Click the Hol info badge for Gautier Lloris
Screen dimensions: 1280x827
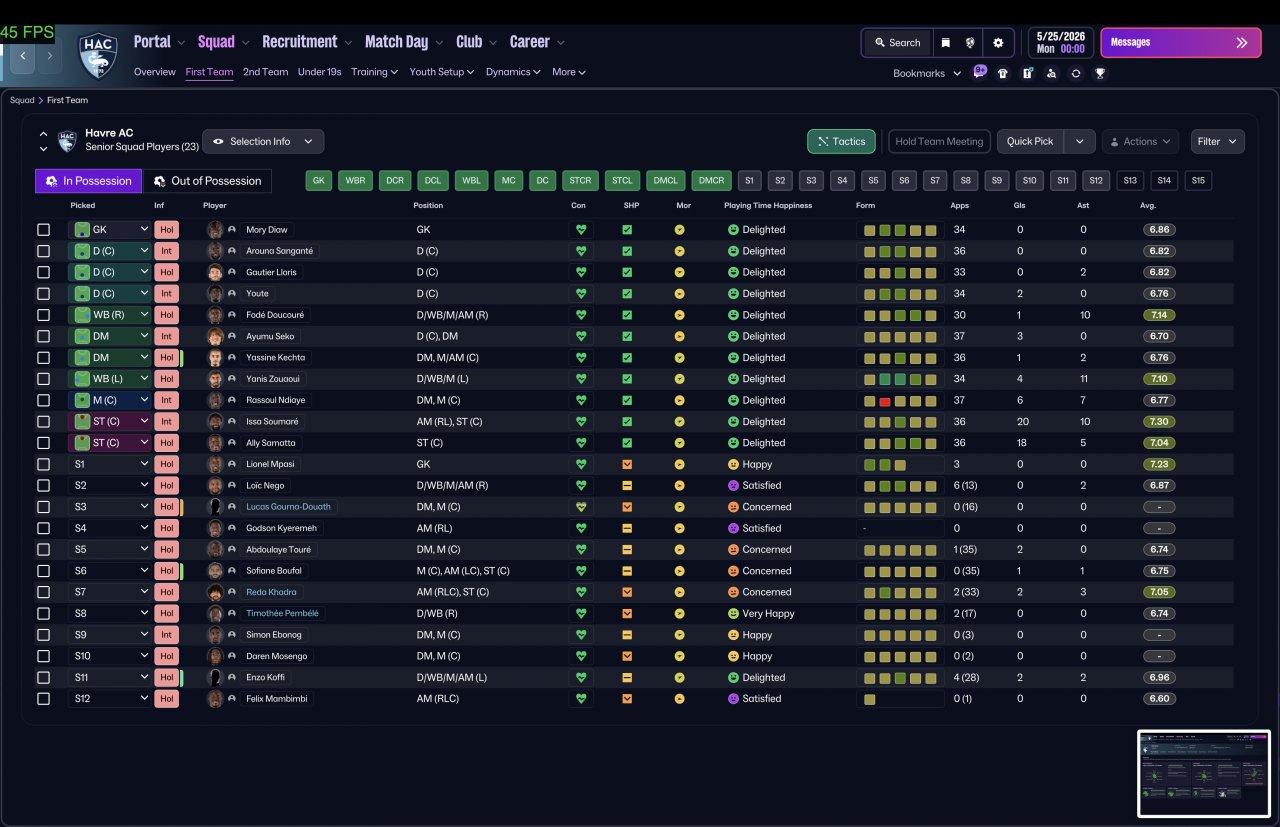pos(166,272)
